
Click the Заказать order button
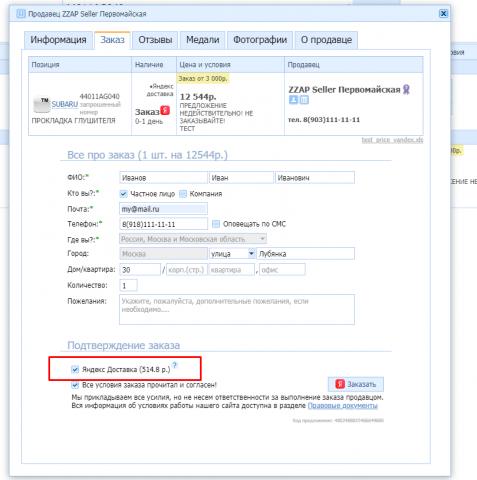click(356, 384)
